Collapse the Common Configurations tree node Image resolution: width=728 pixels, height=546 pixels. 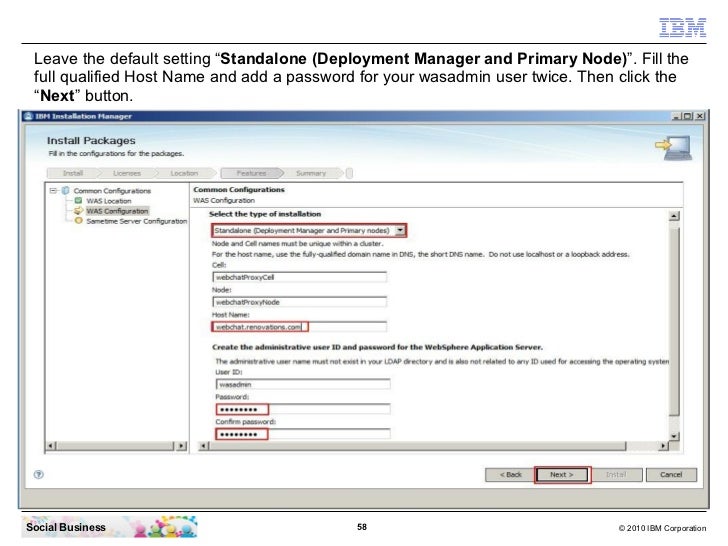coord(53,191)
